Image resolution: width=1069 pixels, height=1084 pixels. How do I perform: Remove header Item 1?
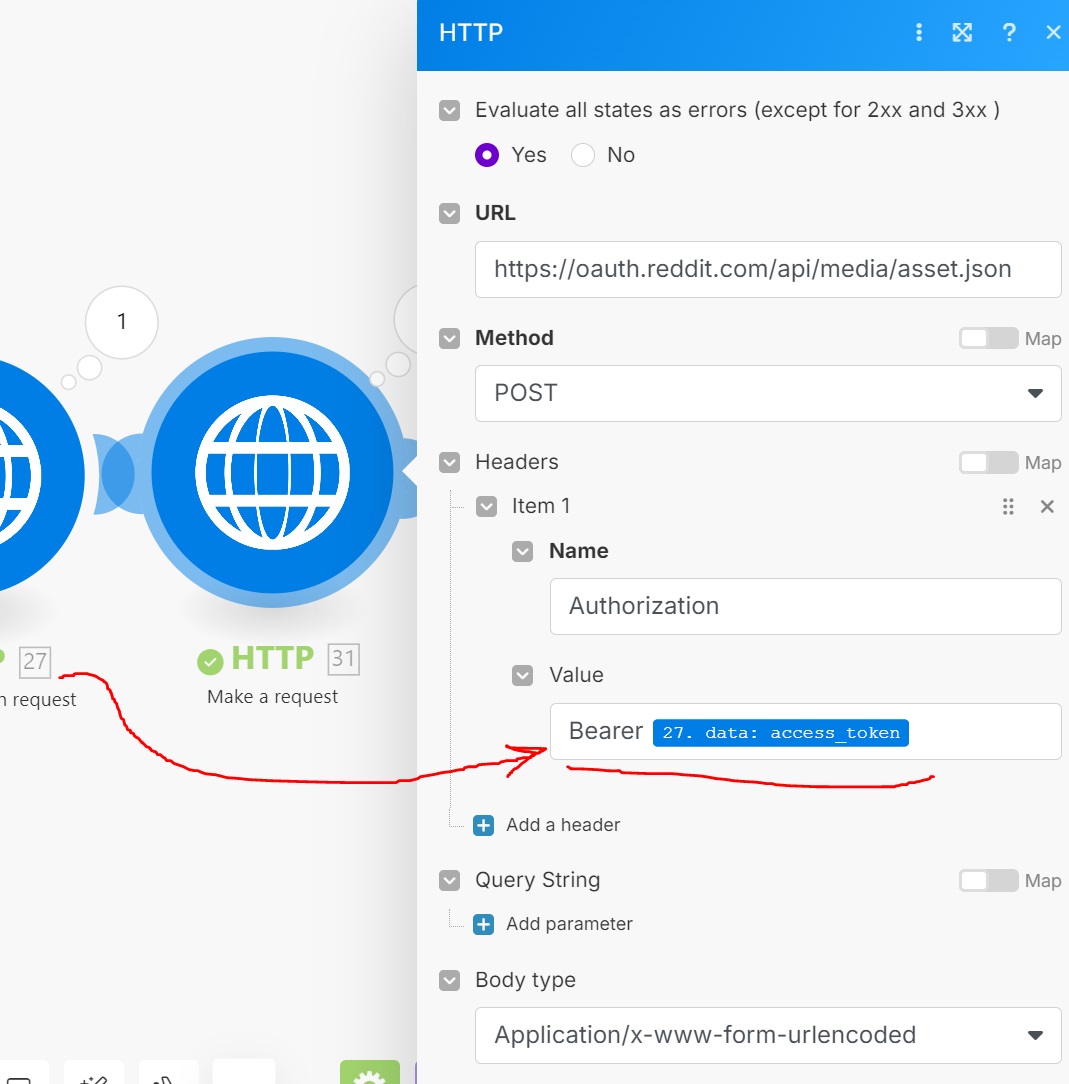pos(1047,507)
